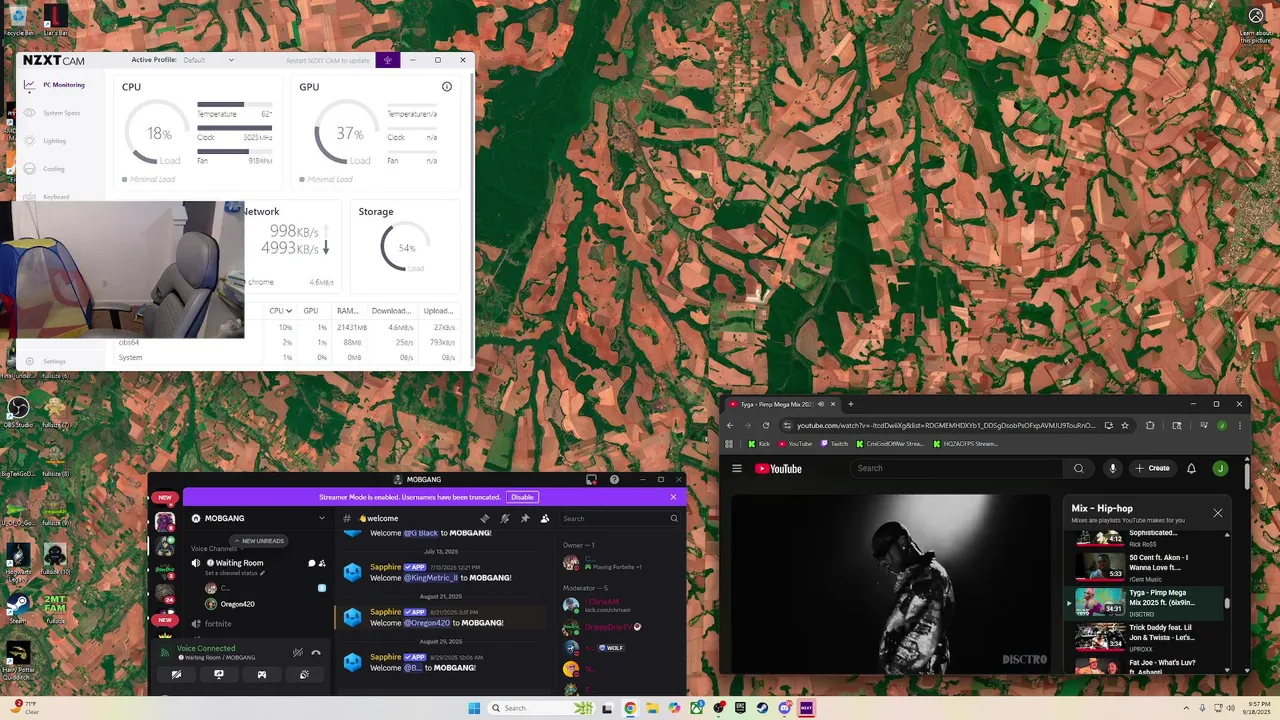Open Threads icon in Discord channel header
1280x720 pixels.
(484, 519)
